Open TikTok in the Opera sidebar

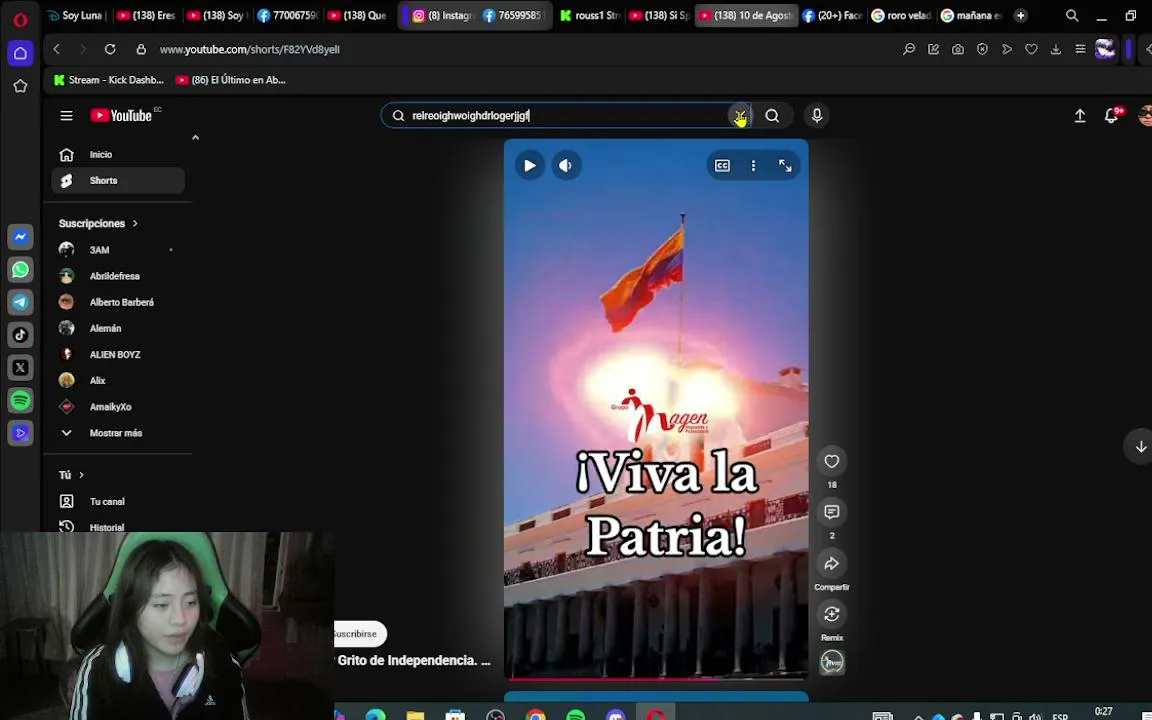pos(20,335)
